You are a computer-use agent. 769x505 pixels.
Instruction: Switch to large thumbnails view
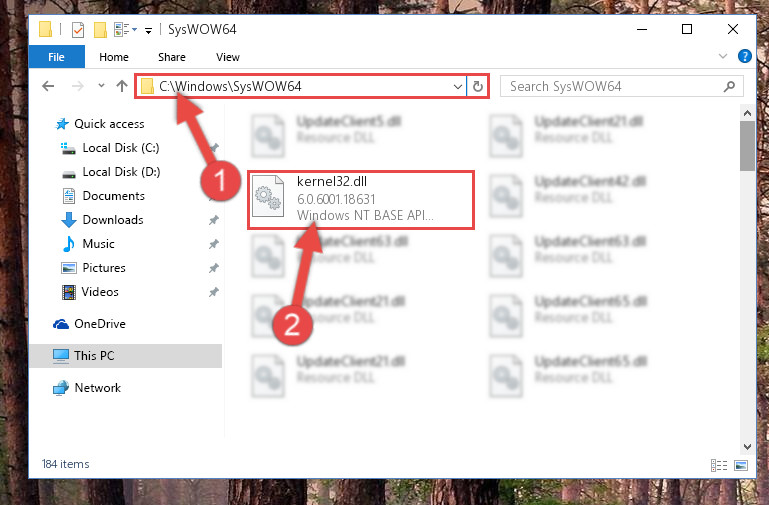741,465
